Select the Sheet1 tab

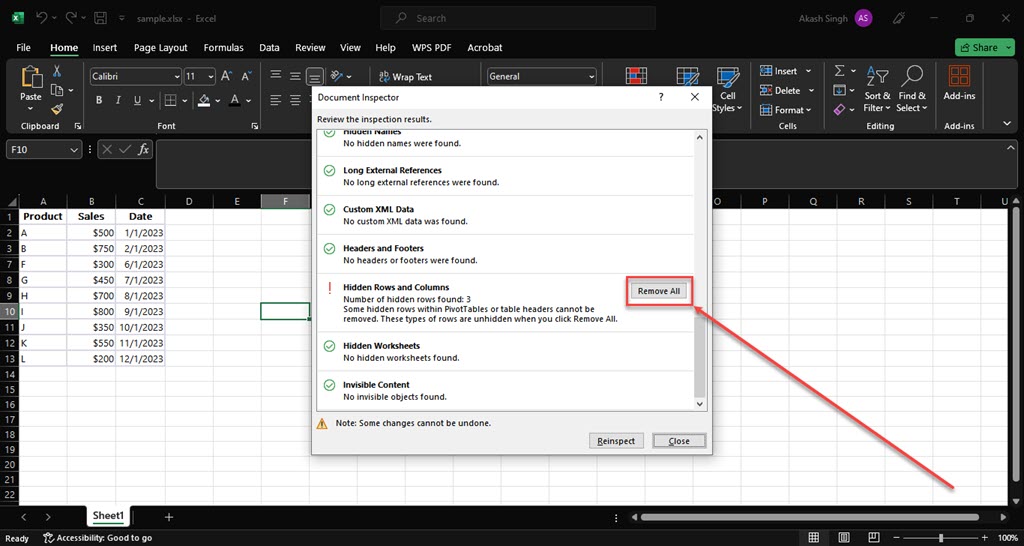click(108, 515)
